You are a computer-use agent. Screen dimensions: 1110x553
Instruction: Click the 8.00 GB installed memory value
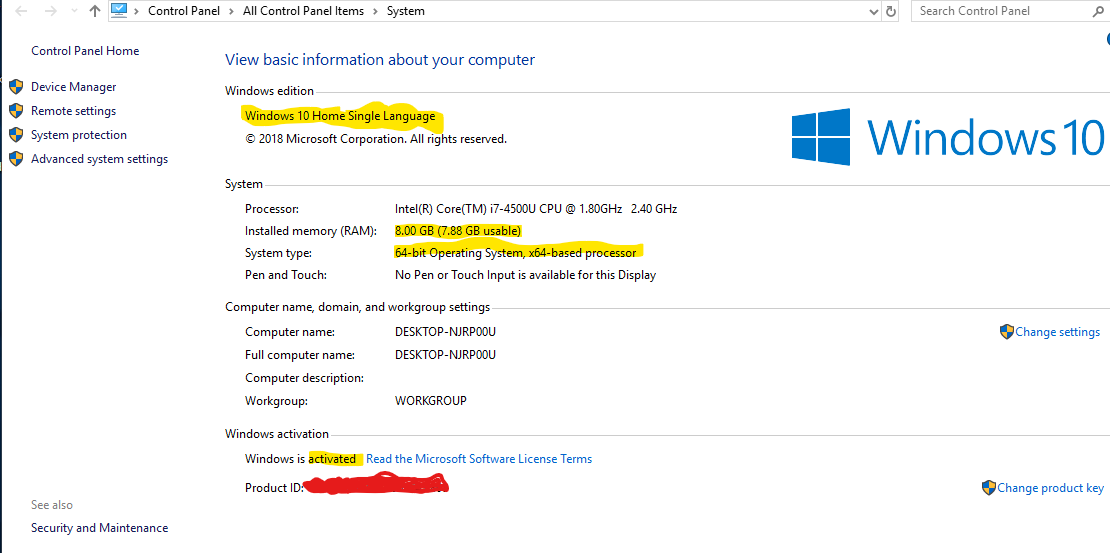458,231
